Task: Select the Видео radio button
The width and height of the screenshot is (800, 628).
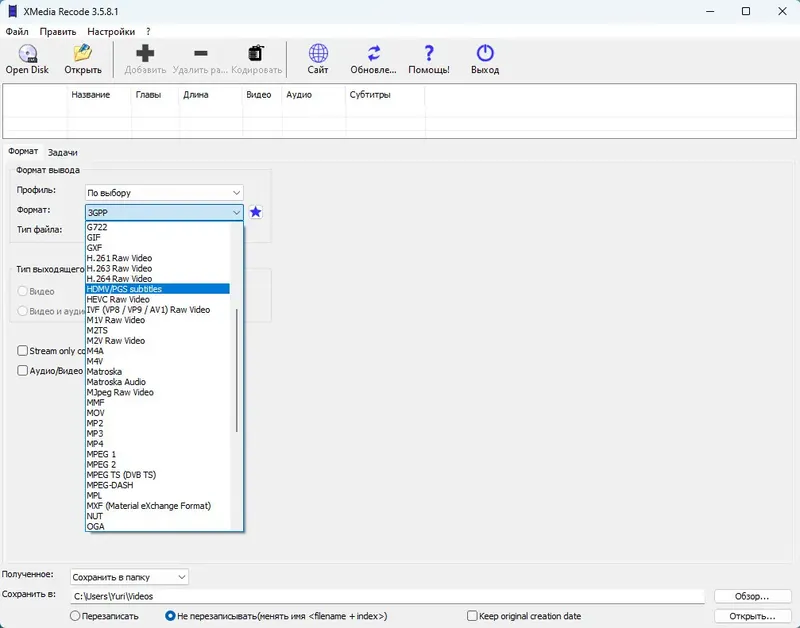Action: click(x=22, y=291)
